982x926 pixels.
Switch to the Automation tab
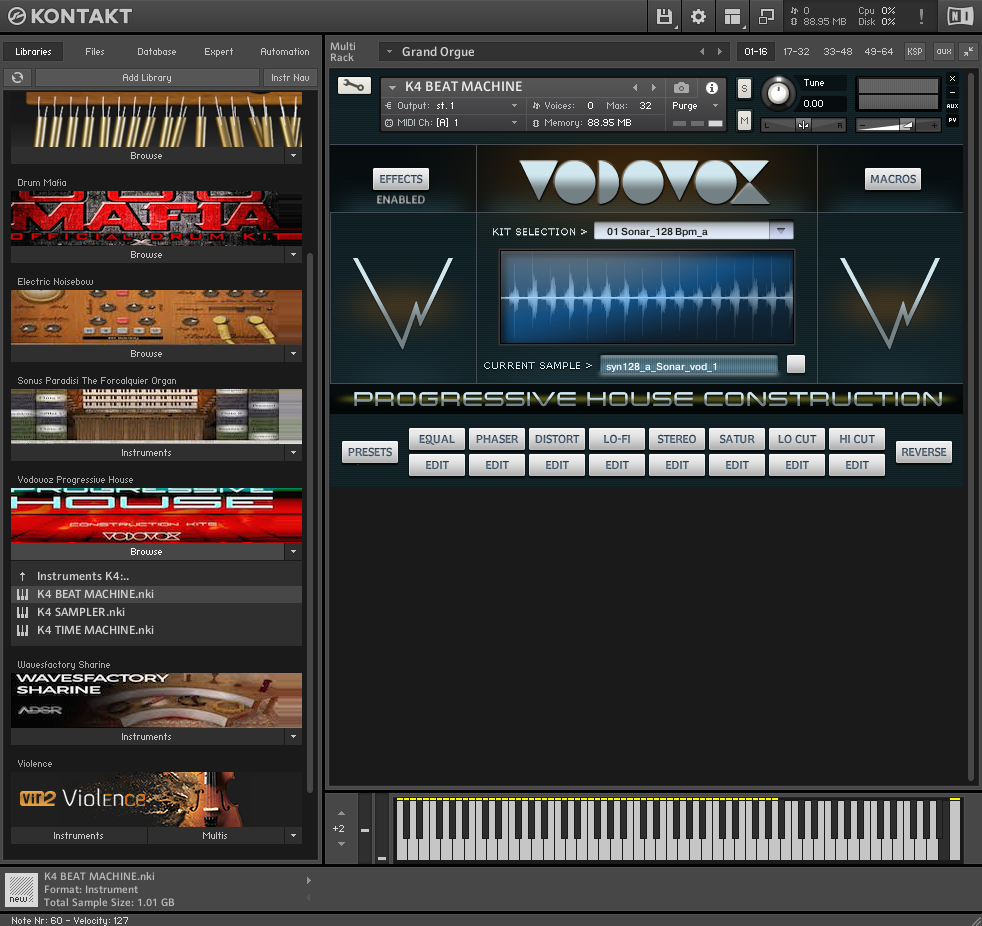[285, 52]
